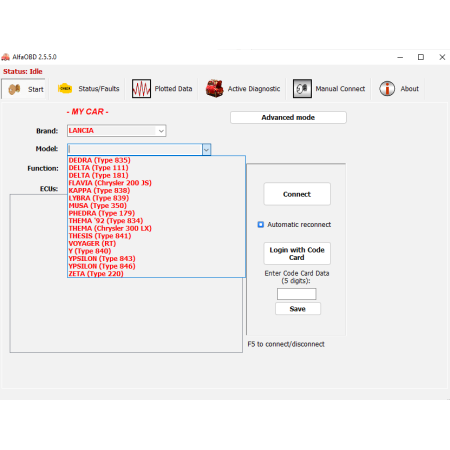Click the Code Card Data input field
The width and height of the screenshot is (450, 450).
(x=297, y=294)
